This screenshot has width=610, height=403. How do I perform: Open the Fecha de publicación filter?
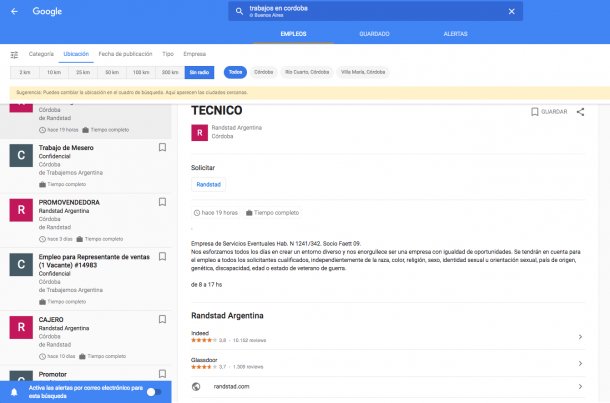pos(125,54)
